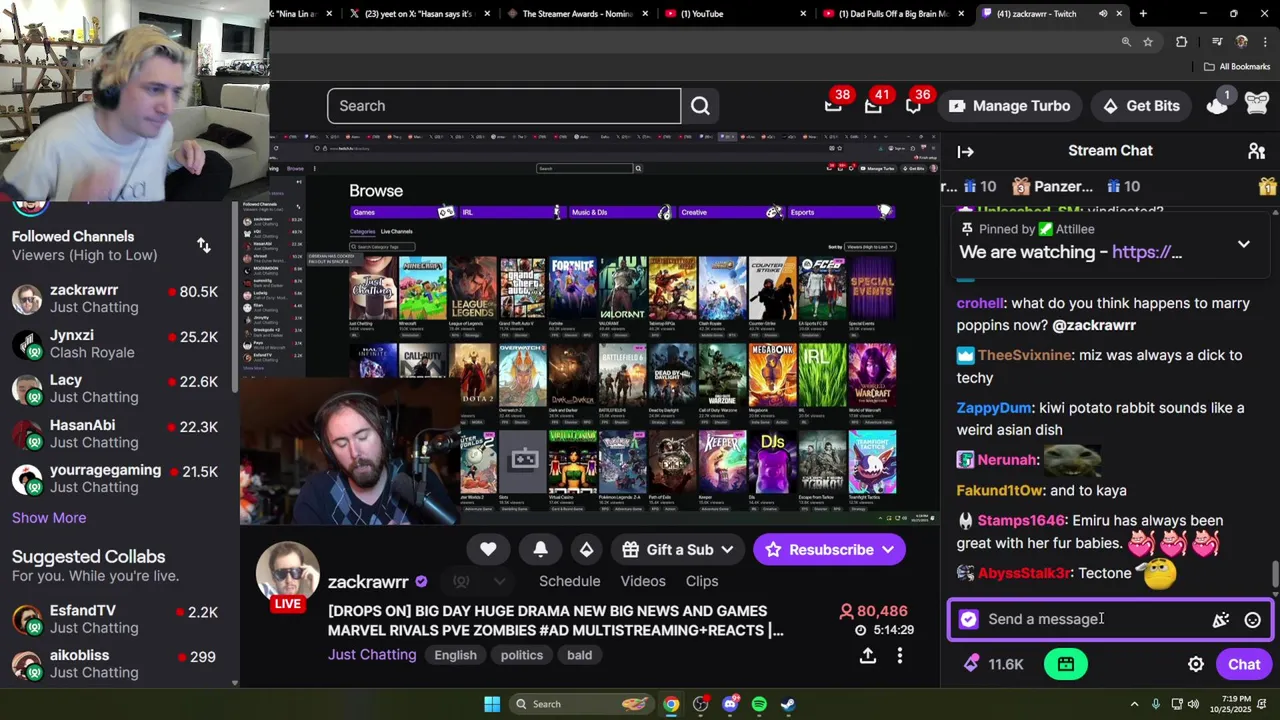Image resolution: width=1280 pixels, height=720 pixels.
Task: Open EsfandTV in suggested collabs
Action: point(118,619)
